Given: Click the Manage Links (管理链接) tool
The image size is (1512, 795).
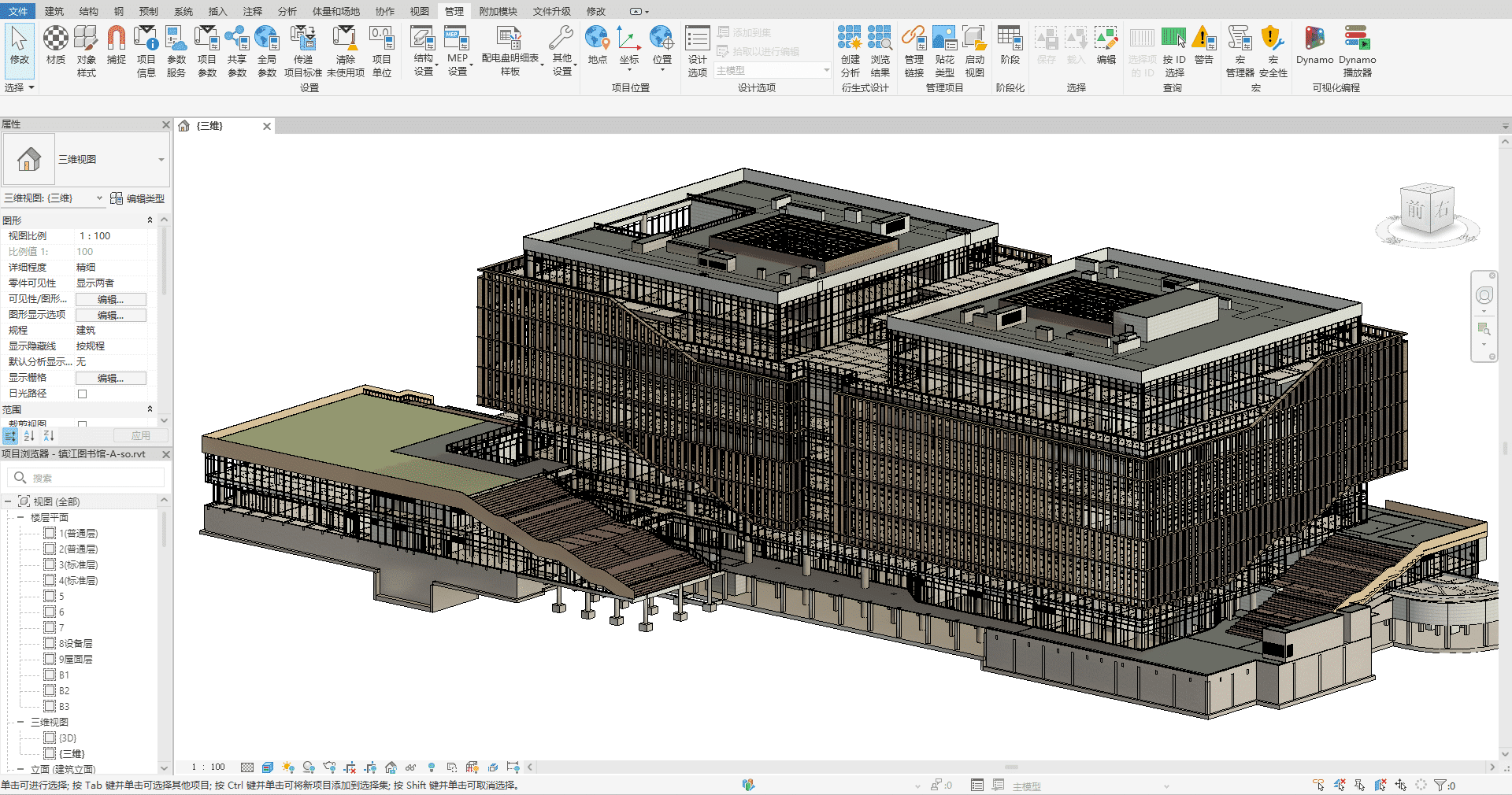Looking at the screenshot, I should point(913,47).
